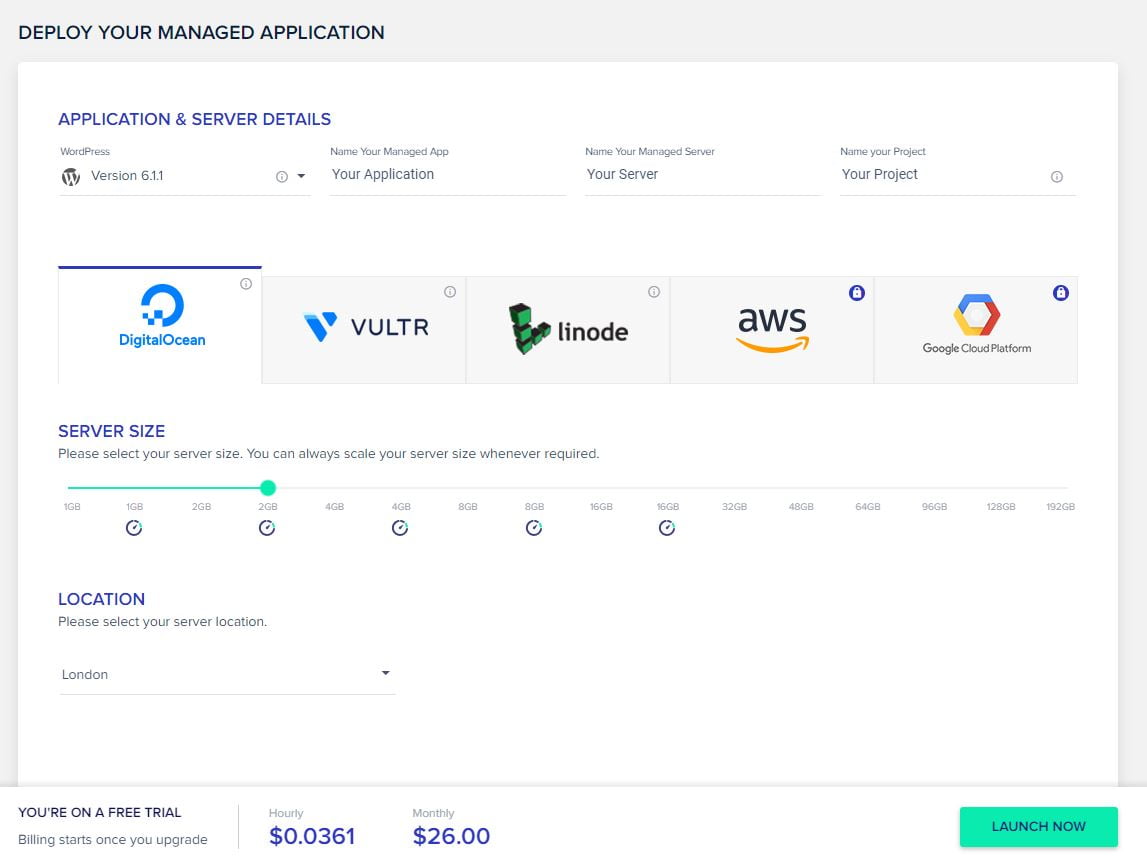Click the lock icon on Google Cloud Platform

[x=1060, y=293]
